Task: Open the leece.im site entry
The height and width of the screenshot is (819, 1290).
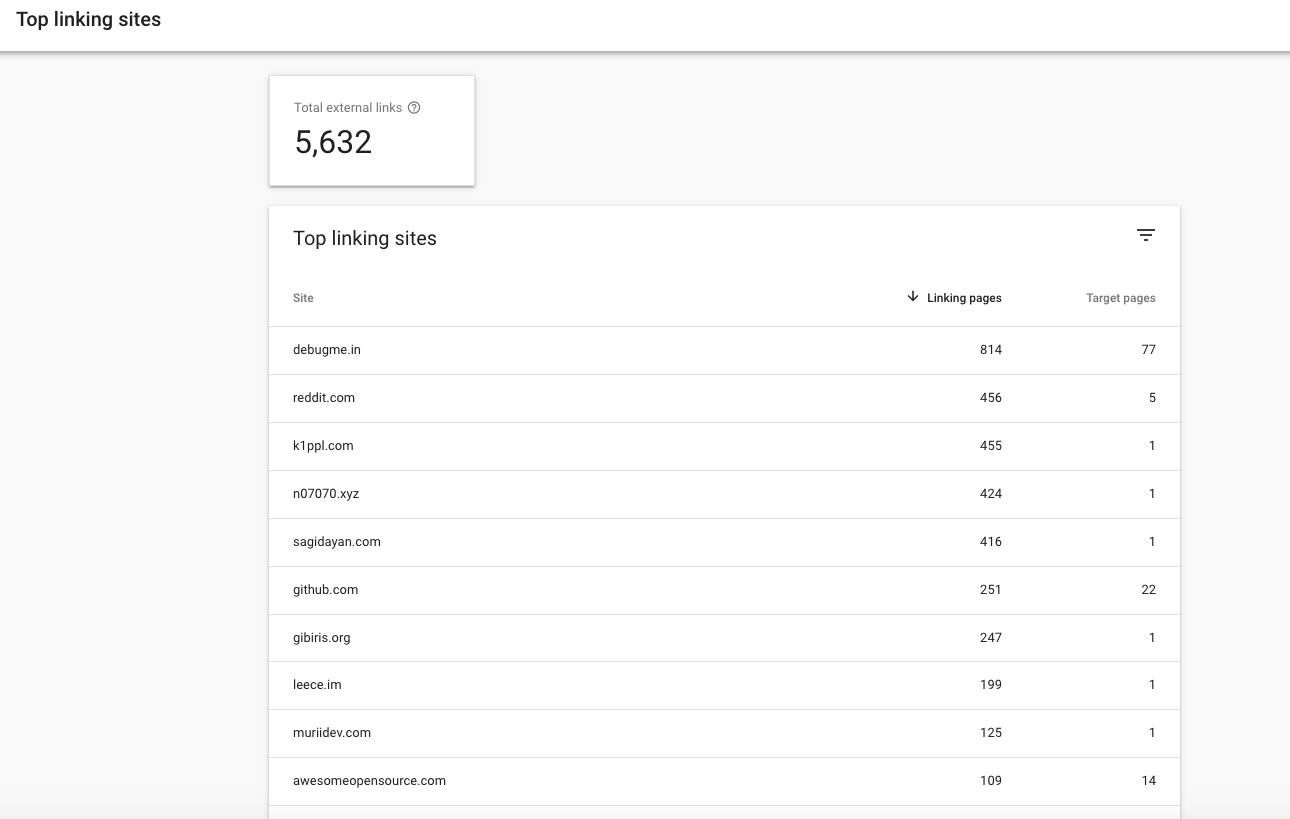Action: [317, 685]
